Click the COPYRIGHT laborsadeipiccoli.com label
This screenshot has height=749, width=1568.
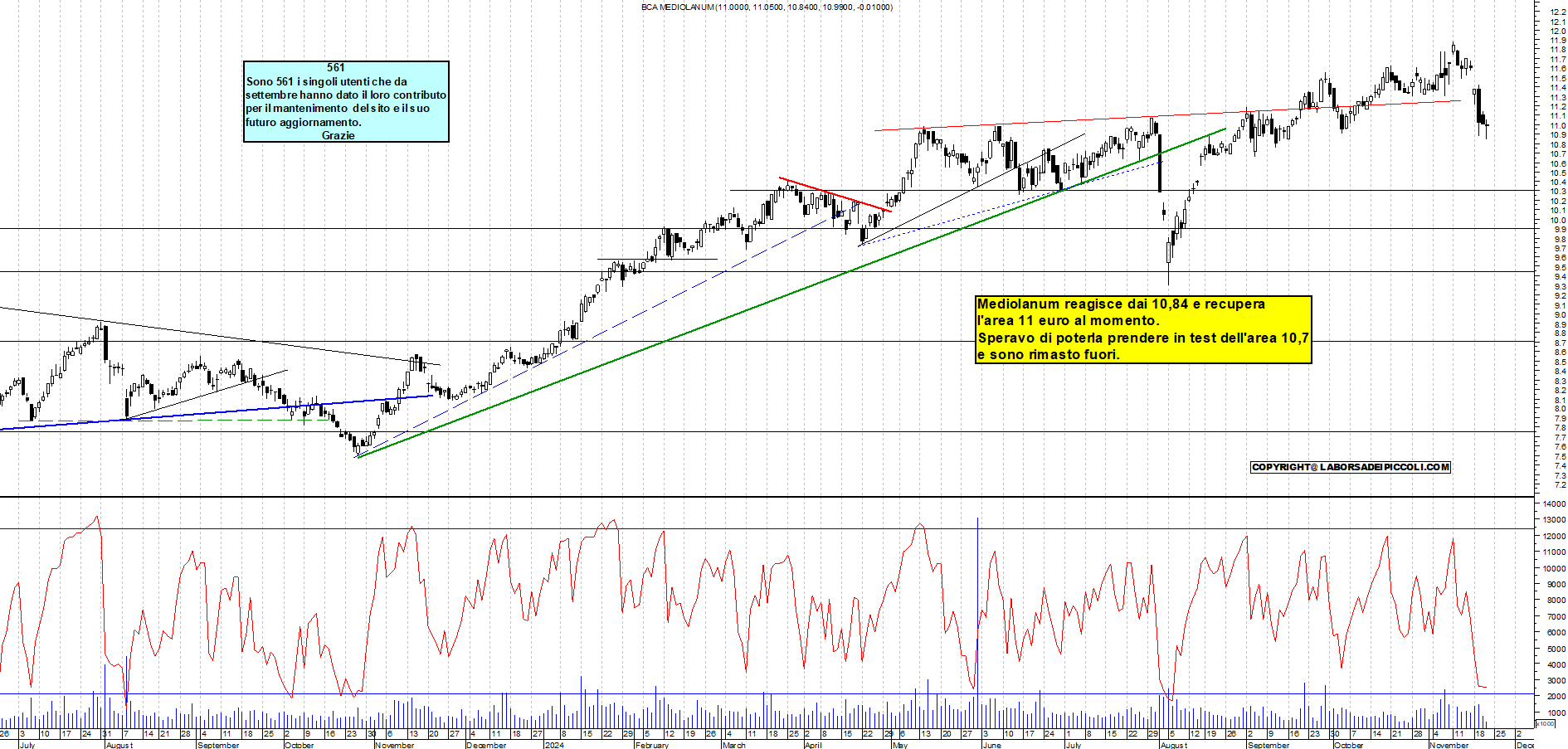pos(1350,467)
